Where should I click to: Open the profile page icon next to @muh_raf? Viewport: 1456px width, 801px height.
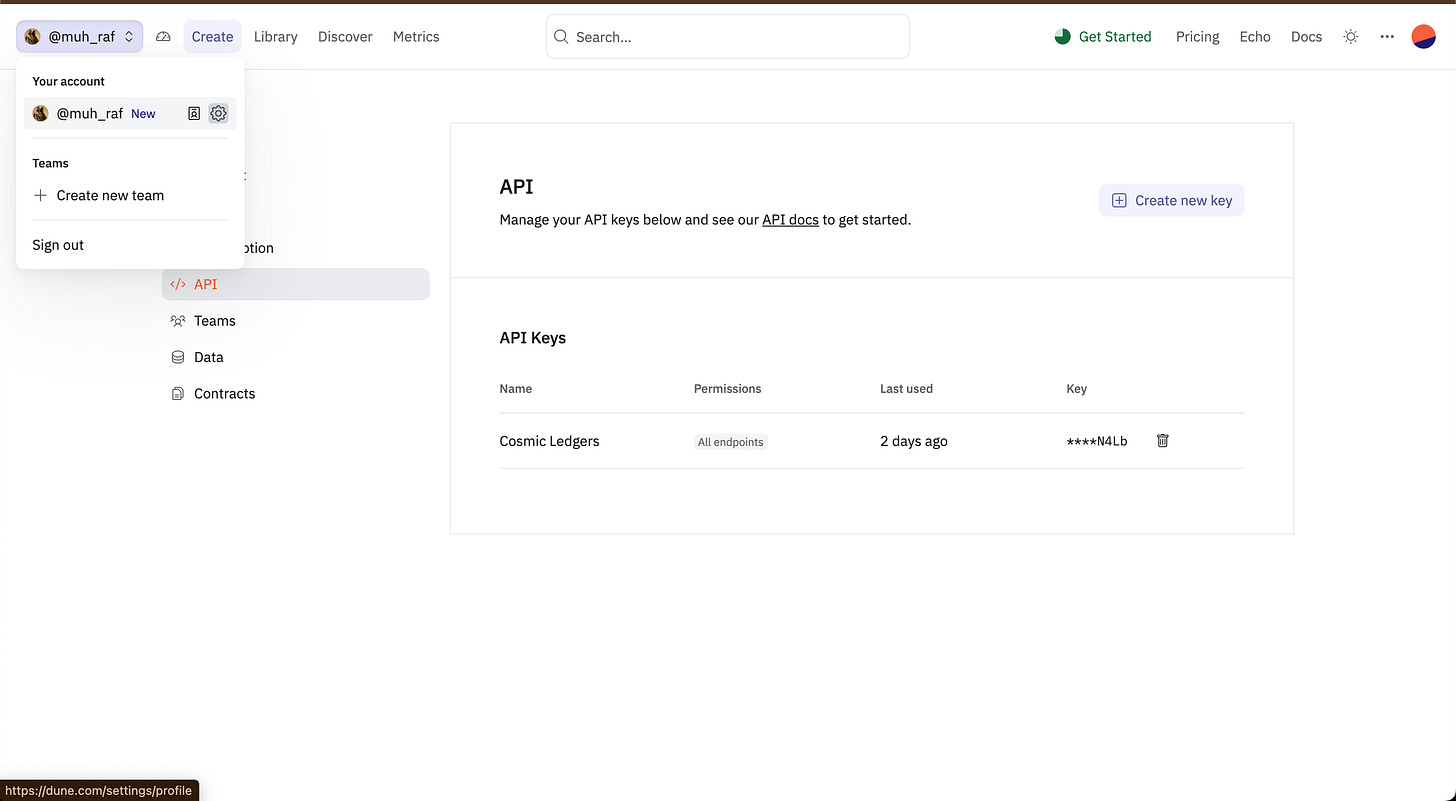coord(194,114)
